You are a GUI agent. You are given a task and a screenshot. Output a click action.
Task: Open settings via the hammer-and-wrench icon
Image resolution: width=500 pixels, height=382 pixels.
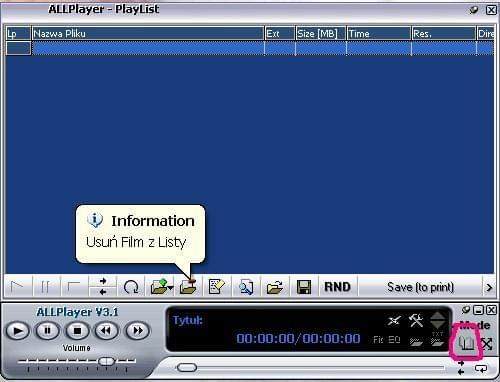point(416,321)
